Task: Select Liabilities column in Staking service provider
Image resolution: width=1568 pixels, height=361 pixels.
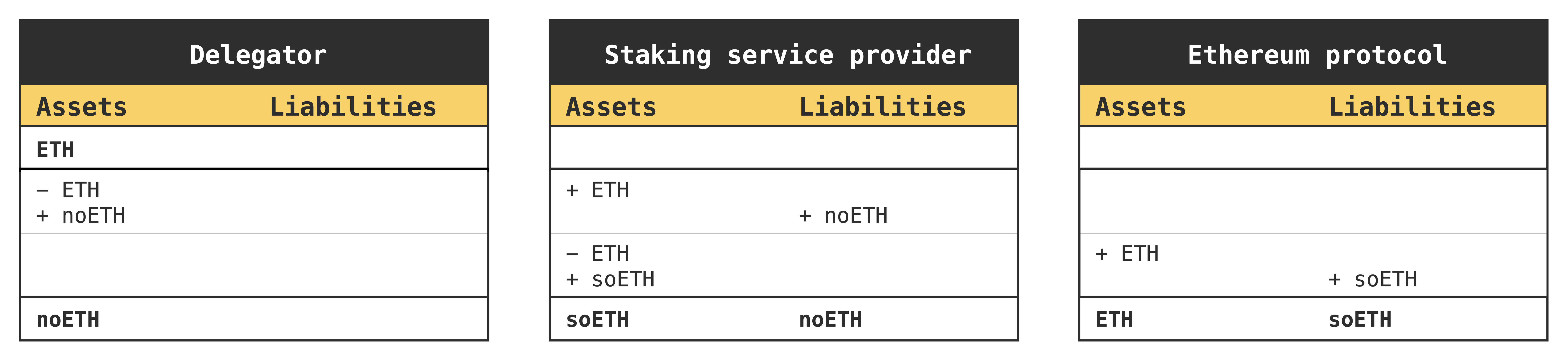Action: tap(883, 107)
